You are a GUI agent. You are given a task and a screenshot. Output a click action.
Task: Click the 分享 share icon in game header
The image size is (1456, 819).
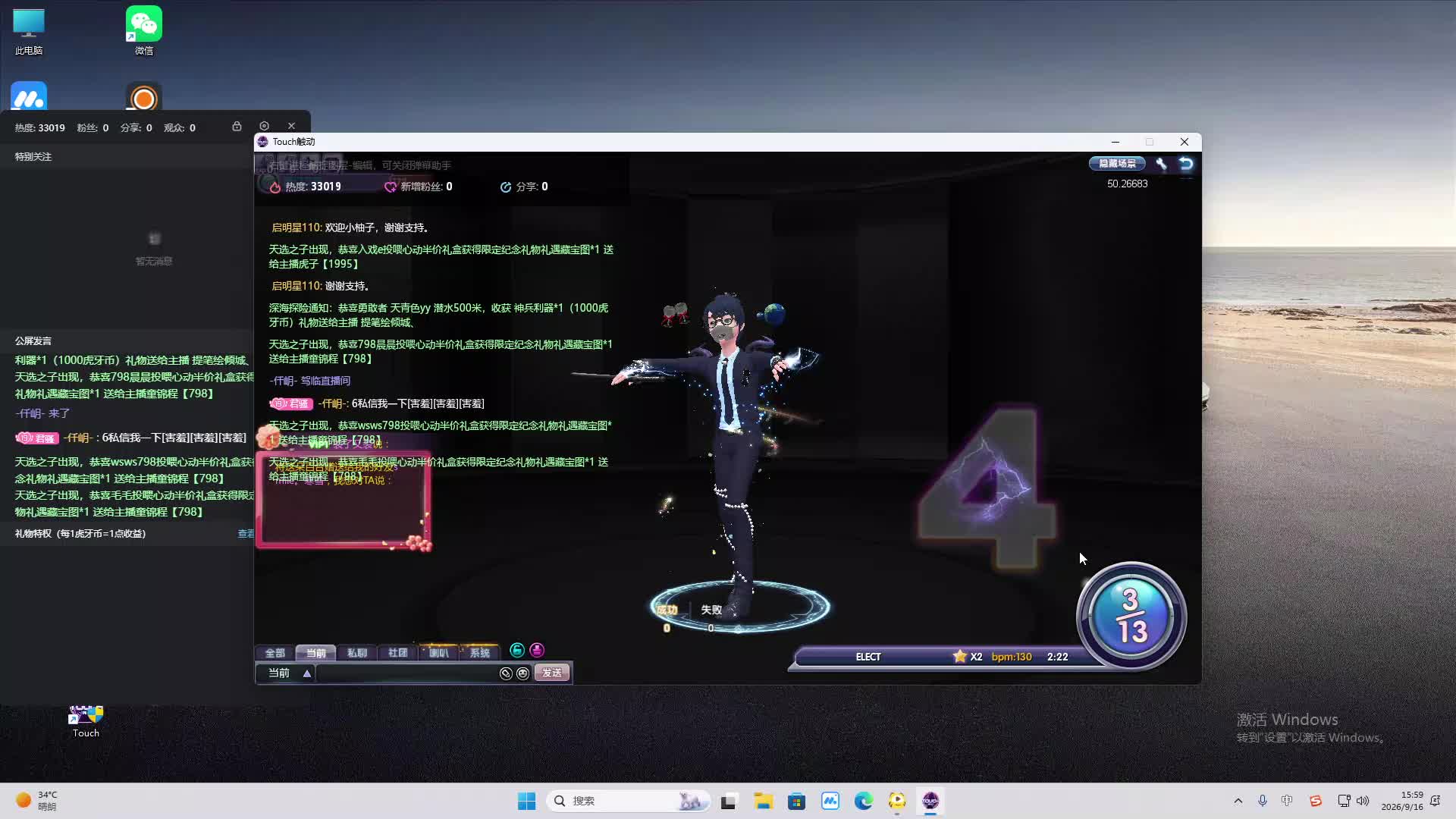506,187
